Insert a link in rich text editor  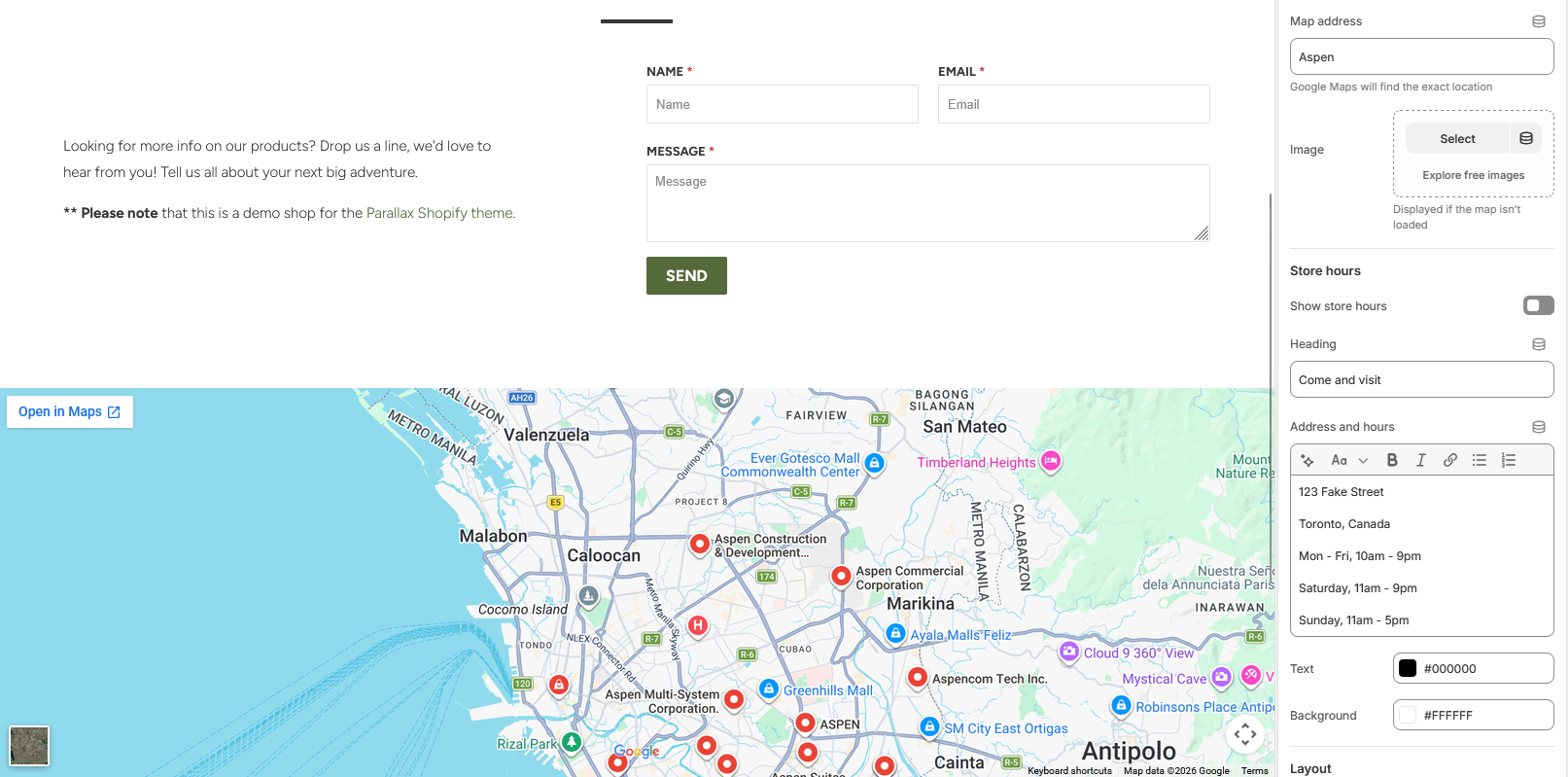pos(1450,460)
